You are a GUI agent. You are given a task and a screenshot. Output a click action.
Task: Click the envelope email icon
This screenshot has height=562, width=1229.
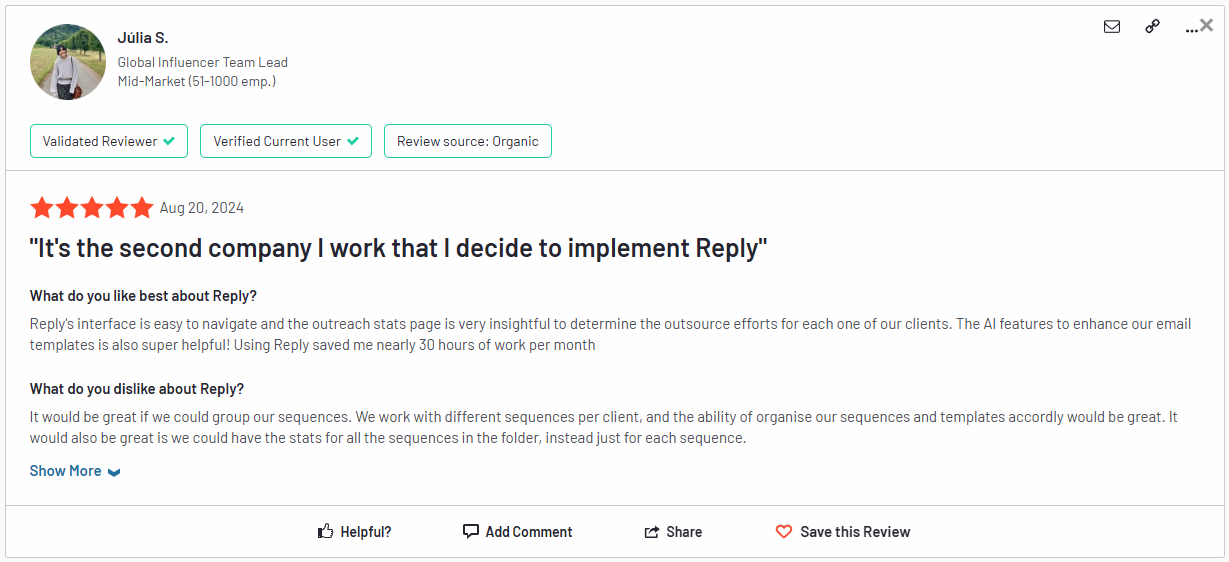pos(1112,27)
